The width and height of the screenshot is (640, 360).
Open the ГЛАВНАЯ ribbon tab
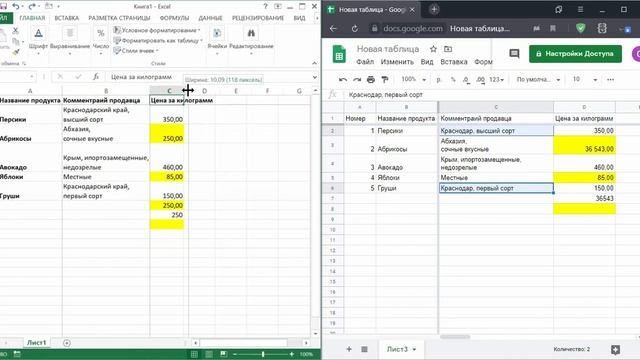[x=32, y=18]
